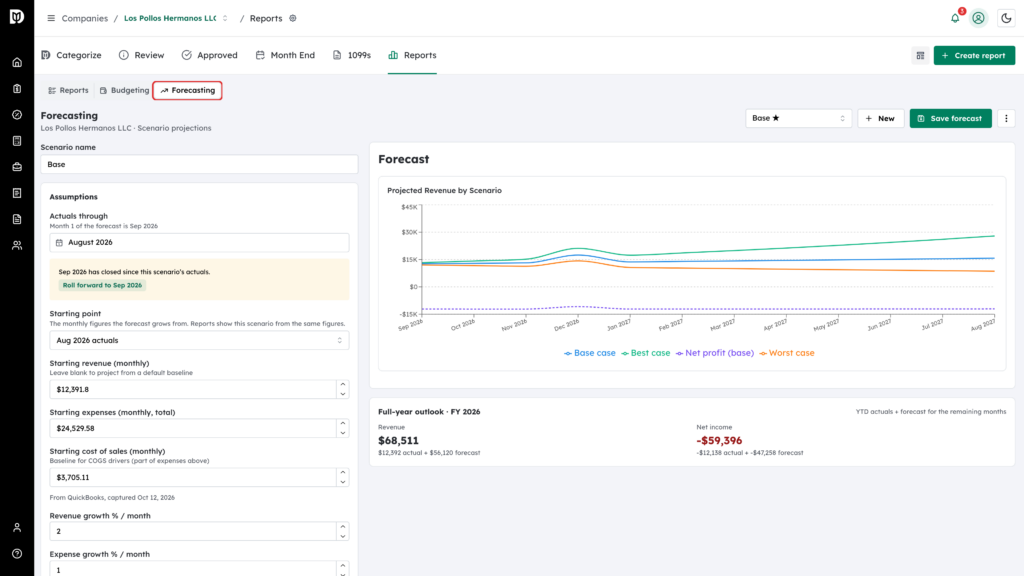Click the app logo at top left

pos(17,16)
